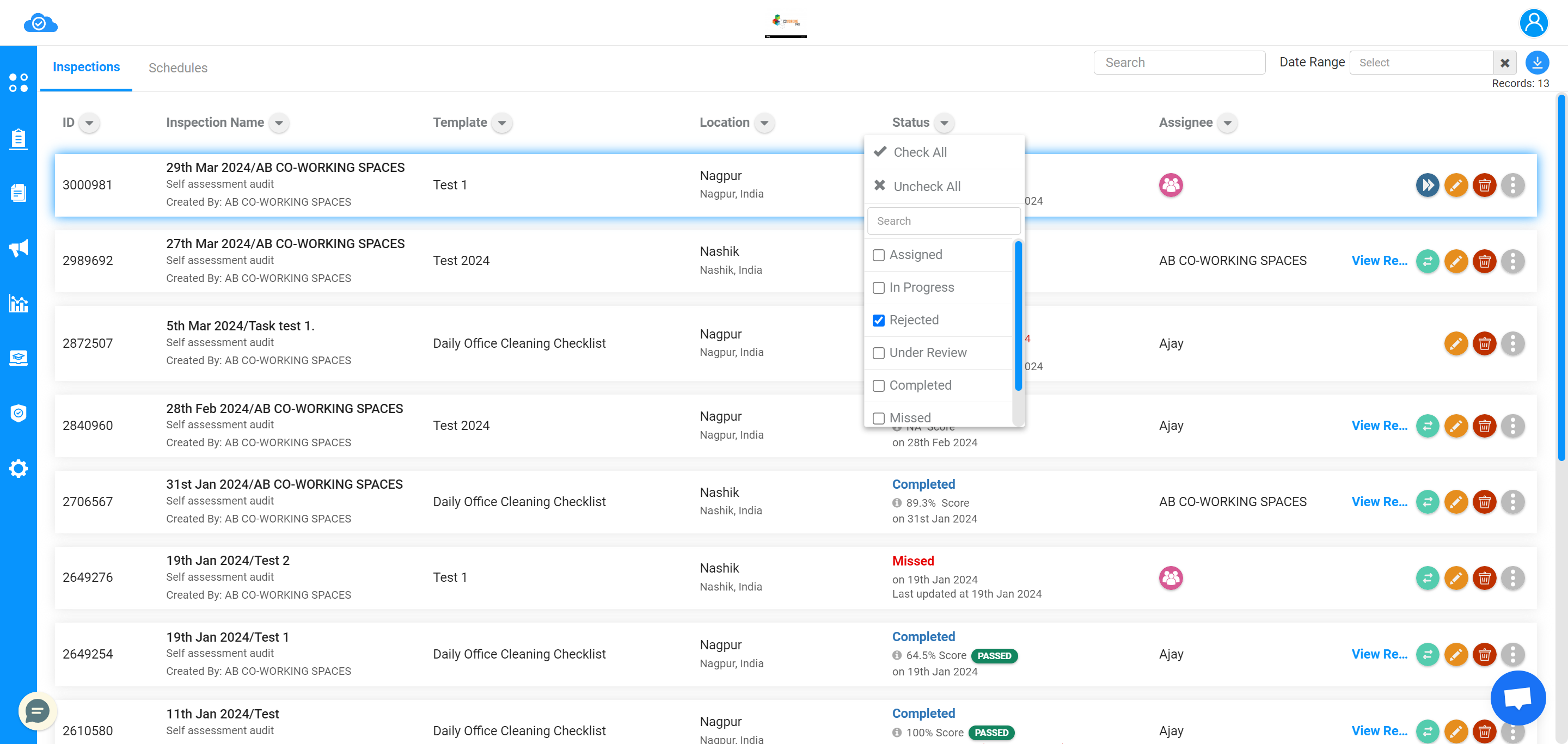Expand the Location column filter dropdown
Viewport: 1568px width, 744px height.
[x=764, y=123]
